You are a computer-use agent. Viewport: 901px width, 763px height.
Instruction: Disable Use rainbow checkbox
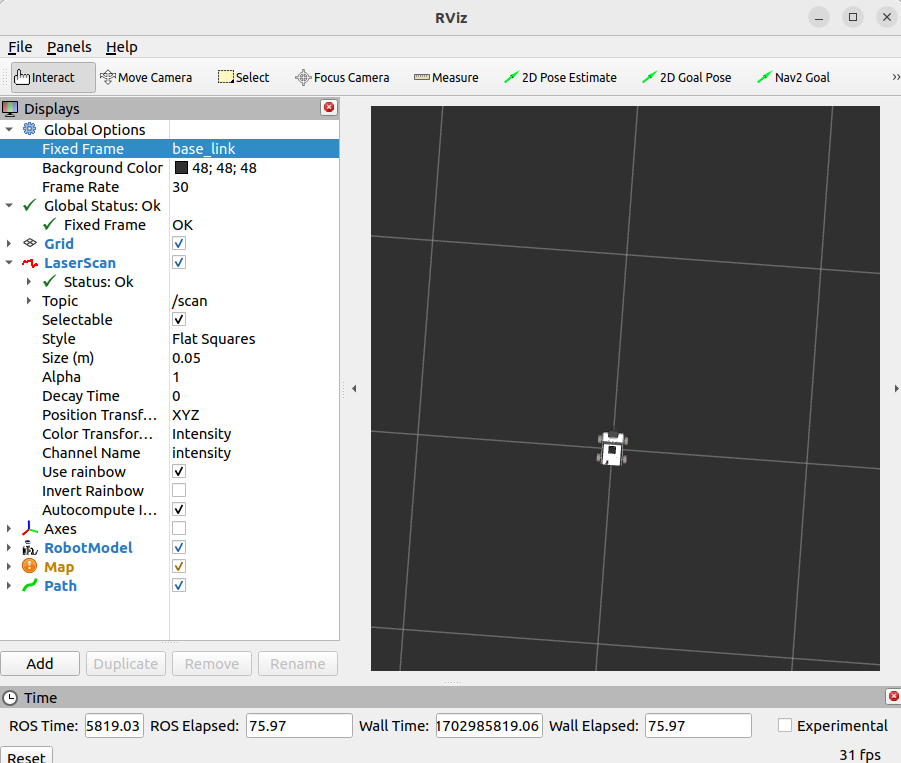pos(179,471)
